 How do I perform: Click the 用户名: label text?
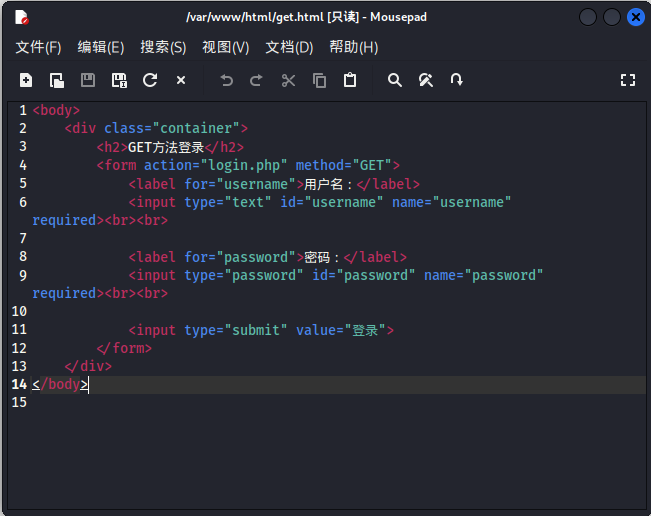tap(328, 184)
